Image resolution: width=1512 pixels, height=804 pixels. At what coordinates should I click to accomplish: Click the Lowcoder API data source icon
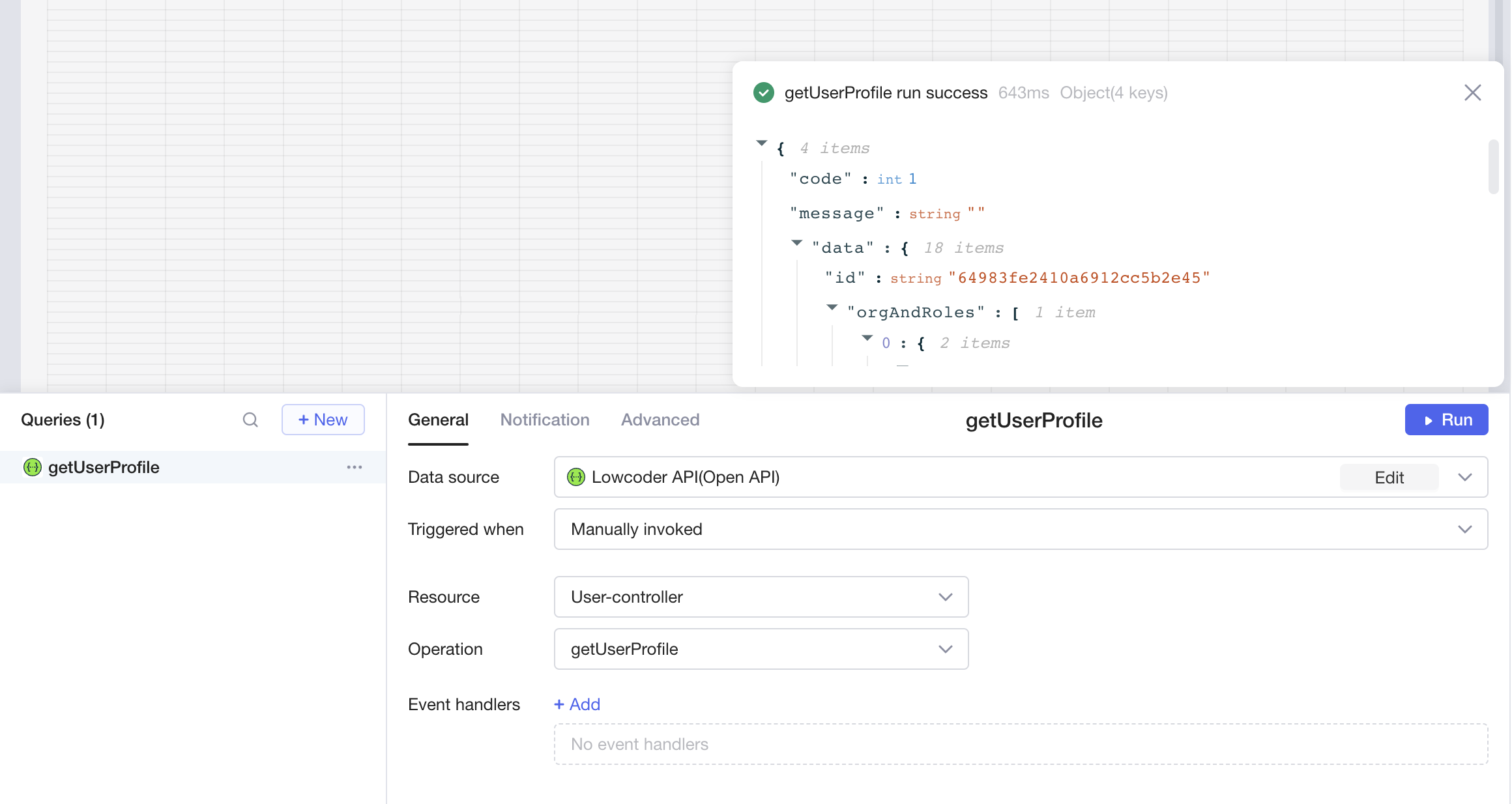576,477
